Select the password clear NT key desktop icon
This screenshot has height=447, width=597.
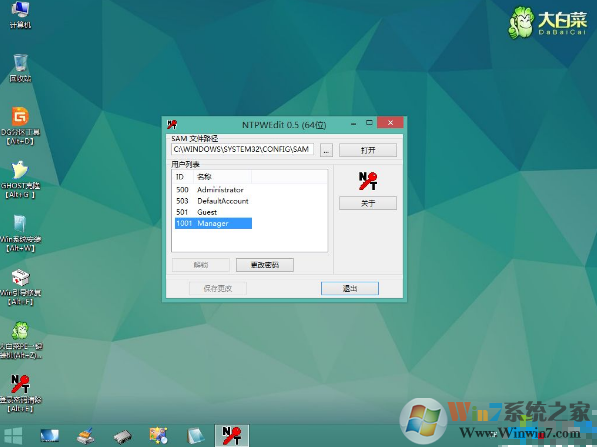[x=20, y=393]
